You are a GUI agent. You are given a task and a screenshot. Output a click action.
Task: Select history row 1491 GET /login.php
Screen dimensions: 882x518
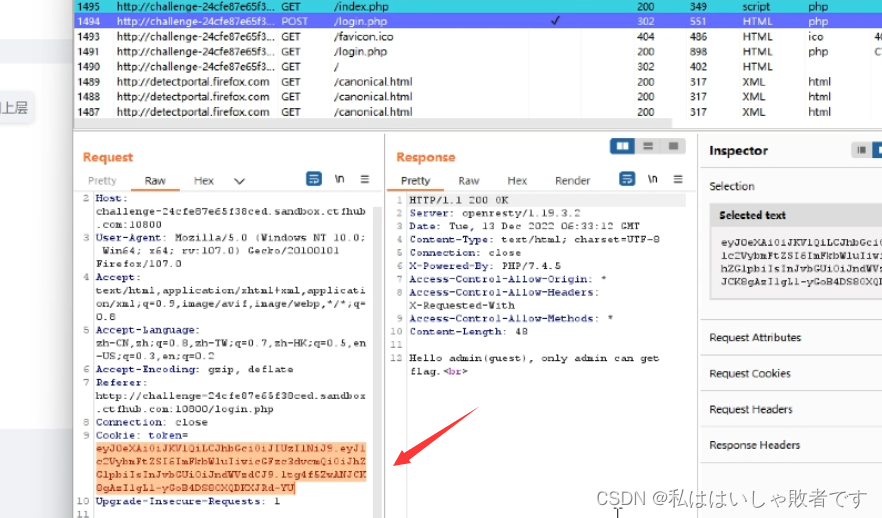pos(478,52)
